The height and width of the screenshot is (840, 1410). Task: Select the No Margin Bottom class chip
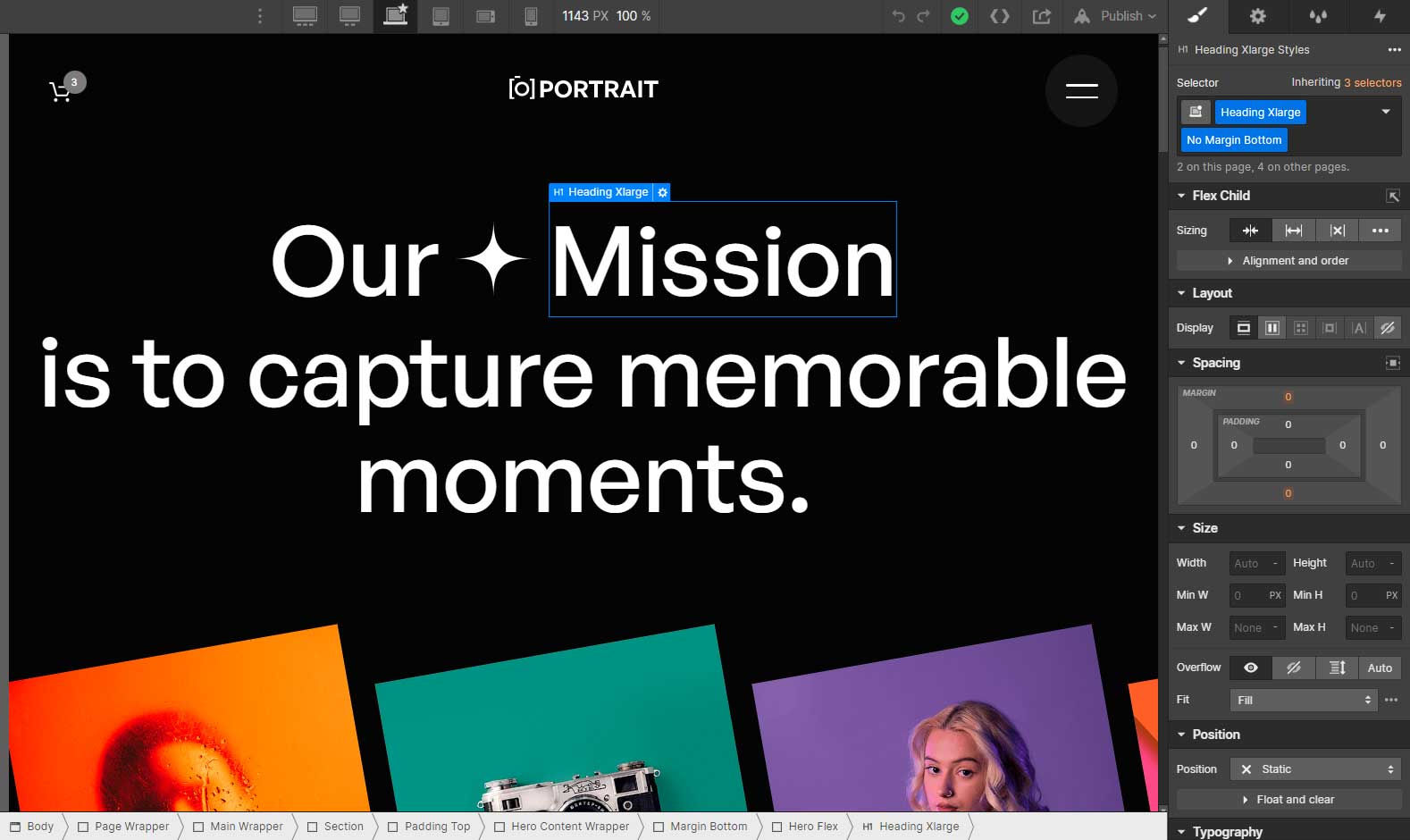pos(1234,140)
